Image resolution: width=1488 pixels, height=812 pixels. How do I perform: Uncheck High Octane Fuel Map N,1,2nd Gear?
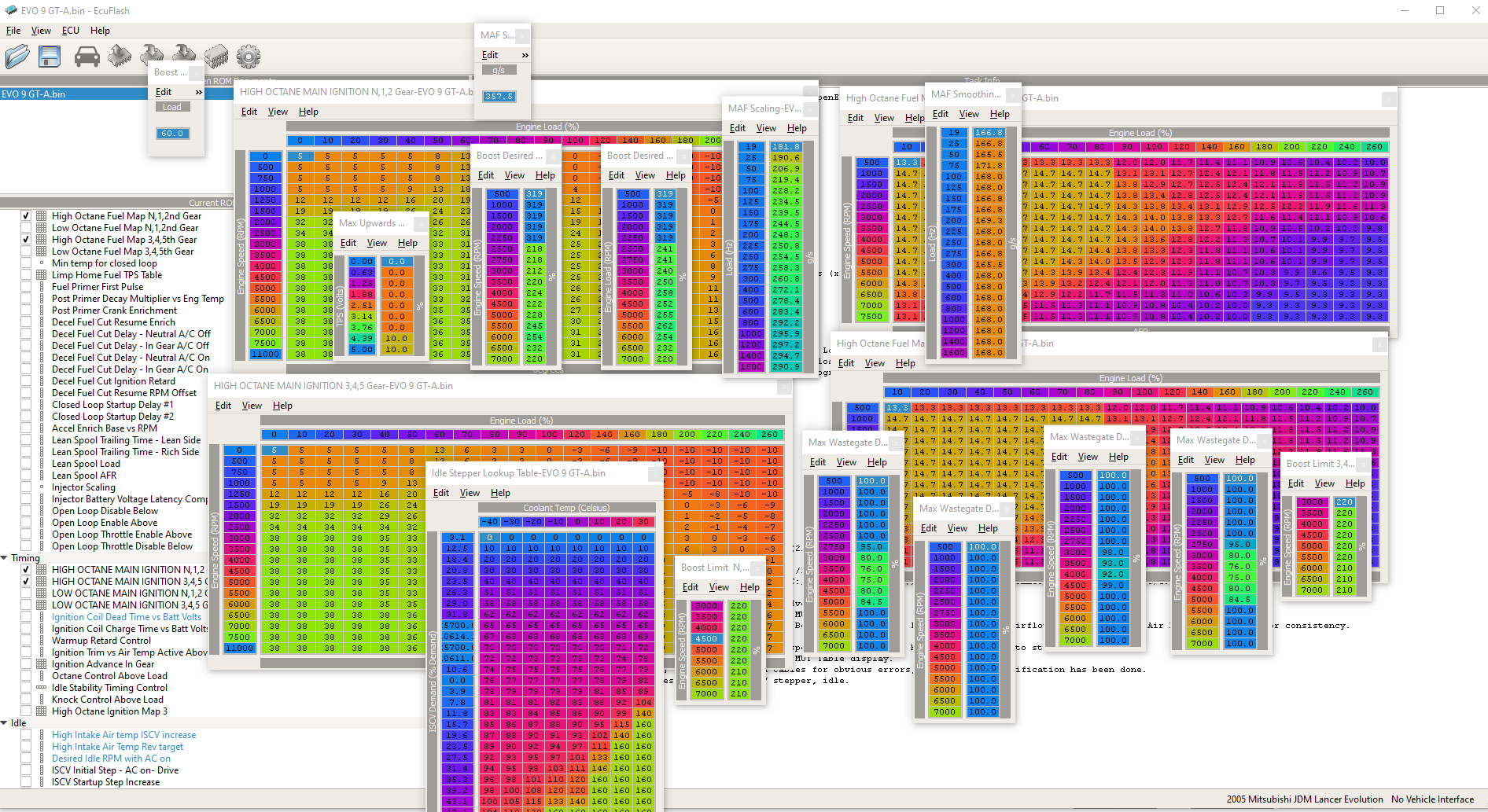pos(26,216)
